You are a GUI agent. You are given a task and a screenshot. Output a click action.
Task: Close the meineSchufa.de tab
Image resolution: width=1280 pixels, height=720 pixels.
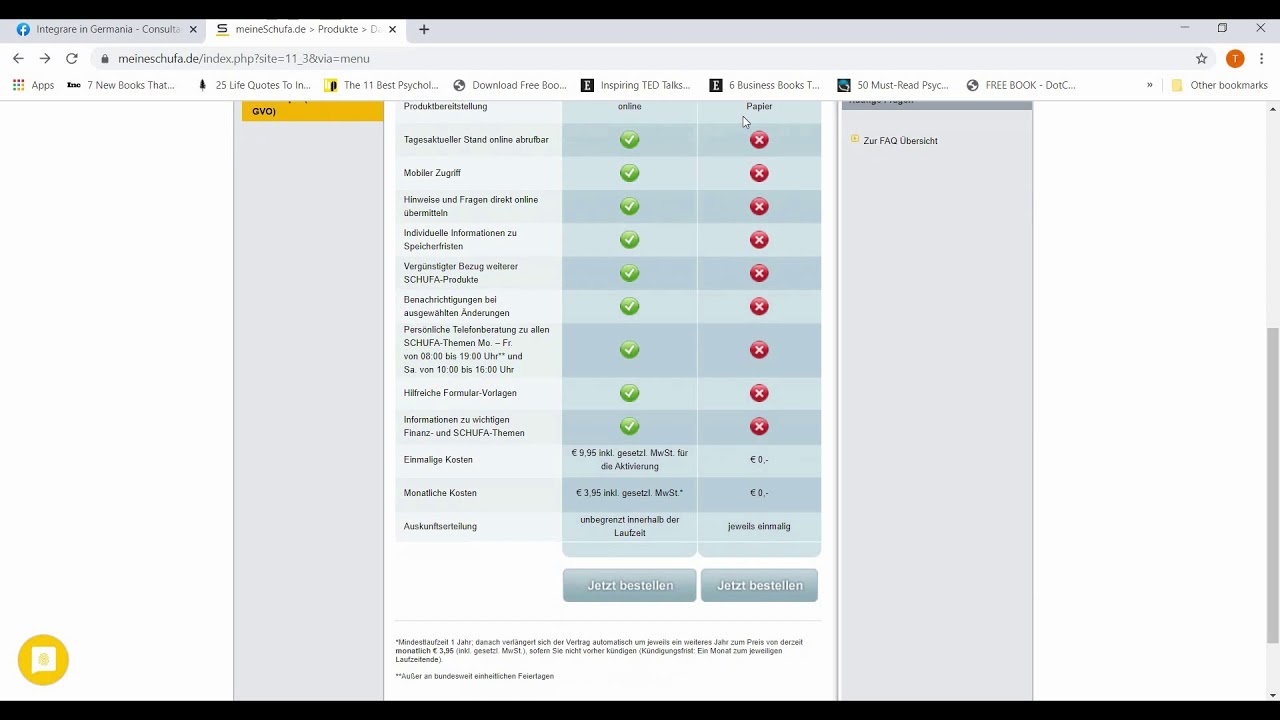[393, 30]
